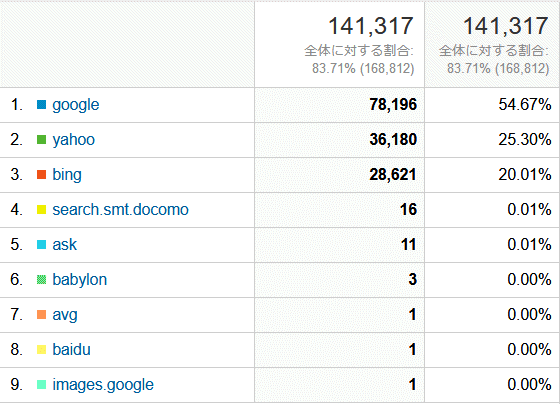Open the google source link
This screenshot has width=560, height=404.
tap(76, 105)
